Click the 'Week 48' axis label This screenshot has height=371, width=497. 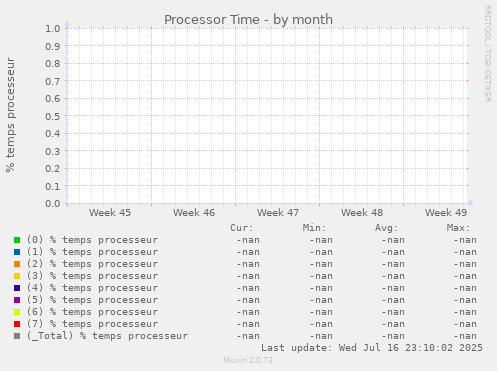click(362, 213)
